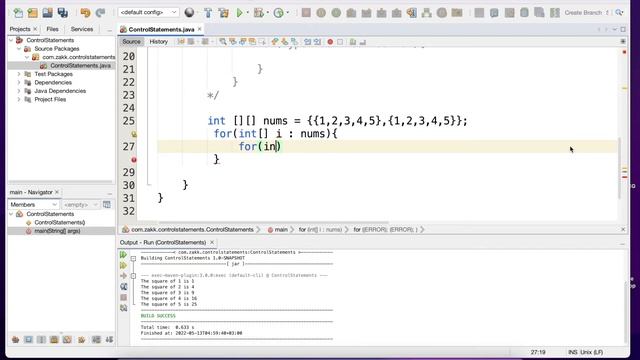Select com.zakk.controlstatements package node
The width and height of the screenshot is (640, 360).
click(x=79, y=57)
